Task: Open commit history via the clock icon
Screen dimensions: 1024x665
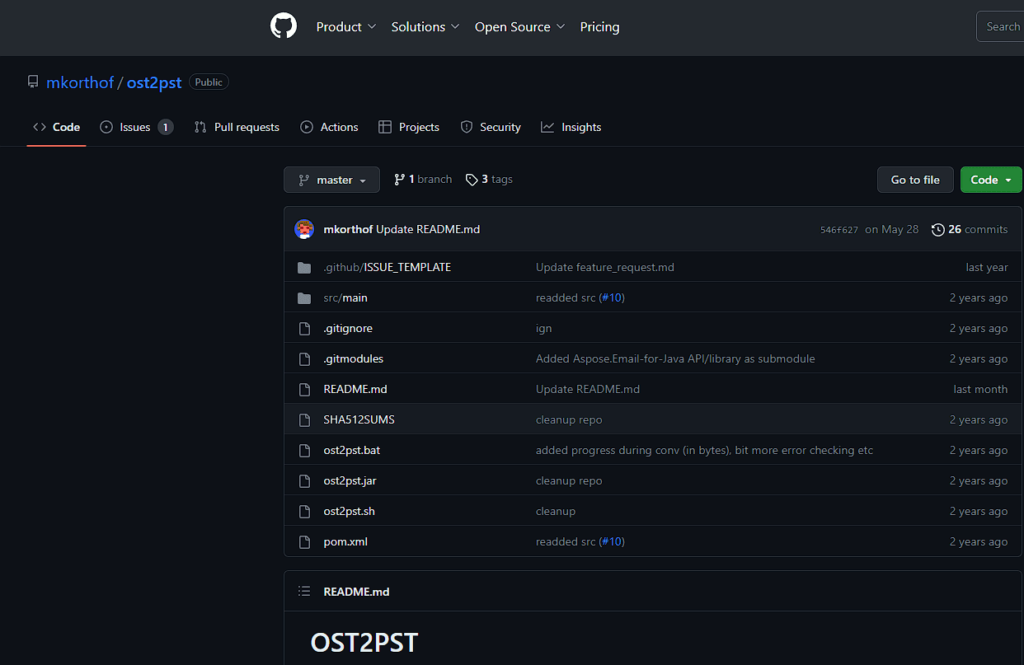Action: pos(937,229)
